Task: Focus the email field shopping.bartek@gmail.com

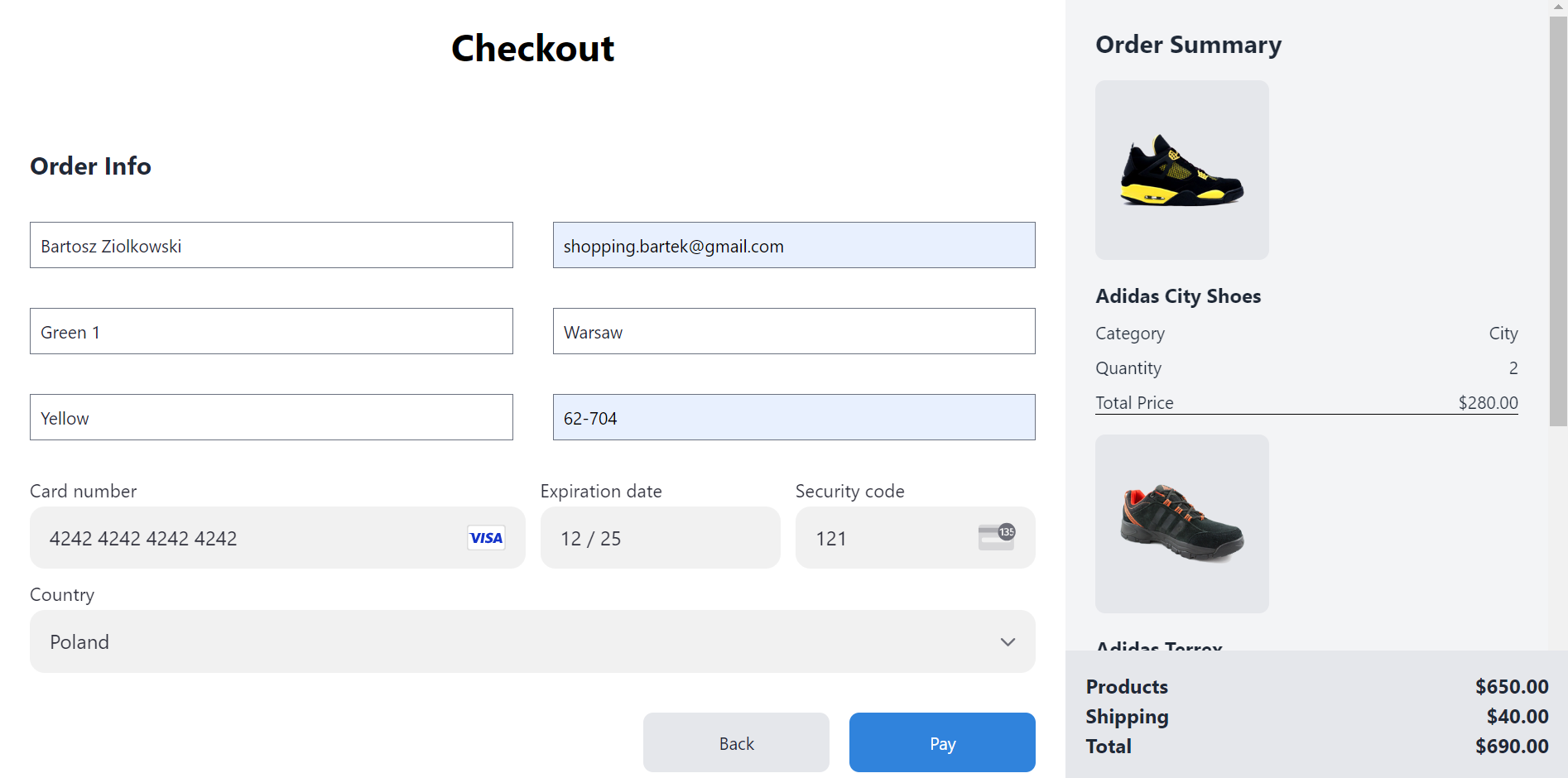Action: [x=793, y=246]
